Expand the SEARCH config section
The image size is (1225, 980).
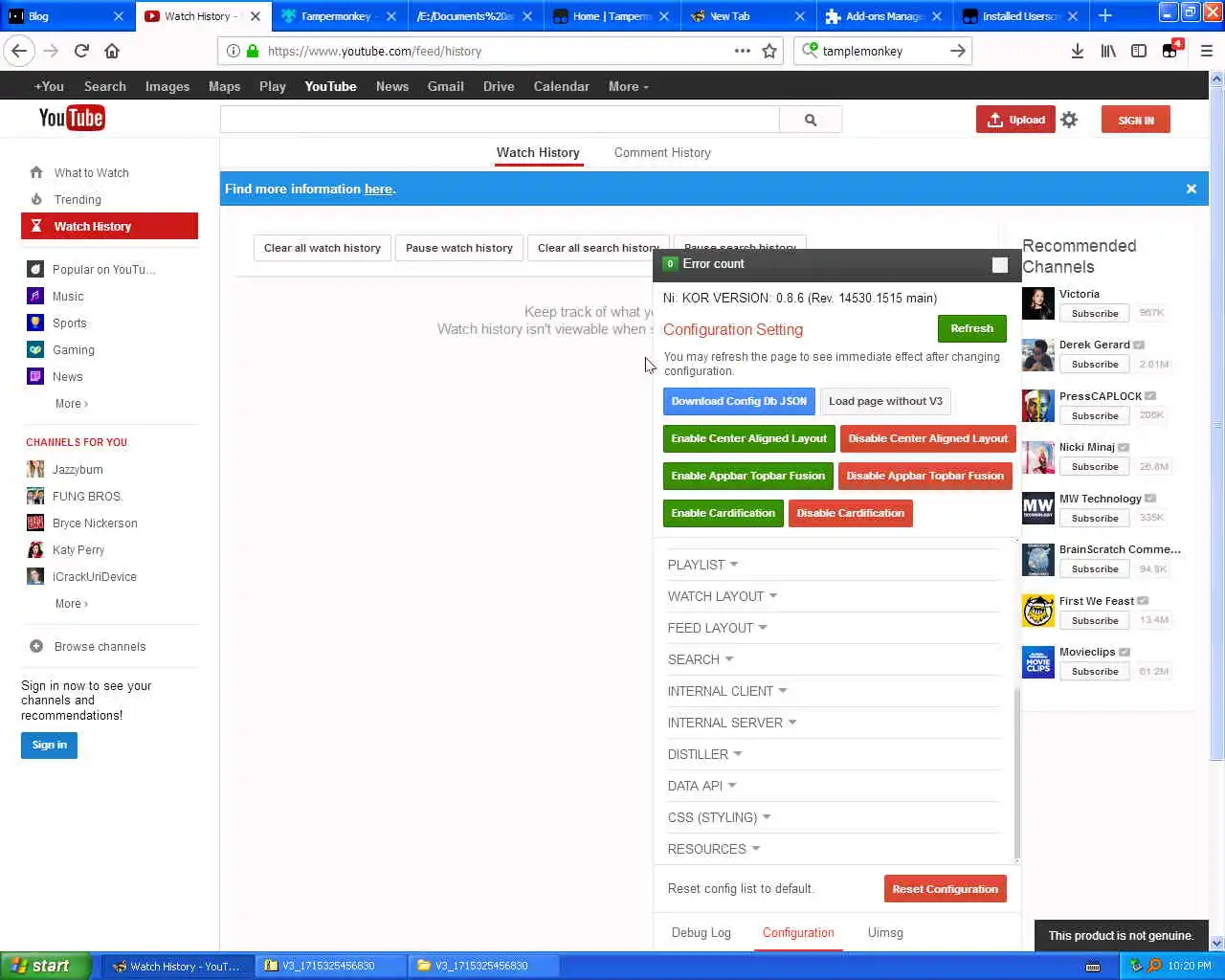[701, 659]
